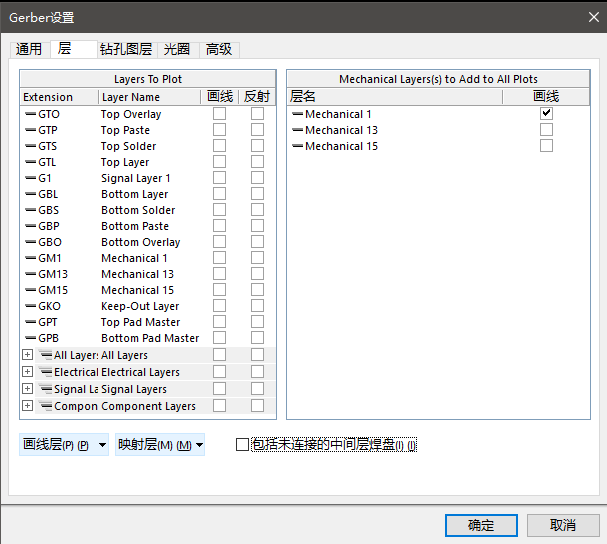This screenshot has width=607, height=544.
Task: Click the Layer Name column header
Action: (149, 97)
